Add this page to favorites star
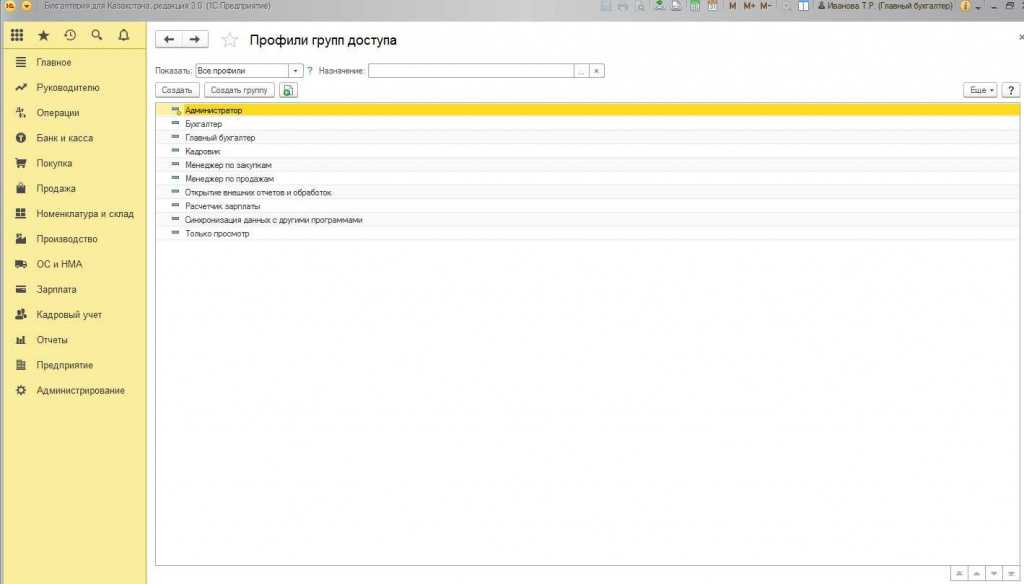Image resolution: width=1024 pixels, height=584 pixels. [x=230, y=40]
